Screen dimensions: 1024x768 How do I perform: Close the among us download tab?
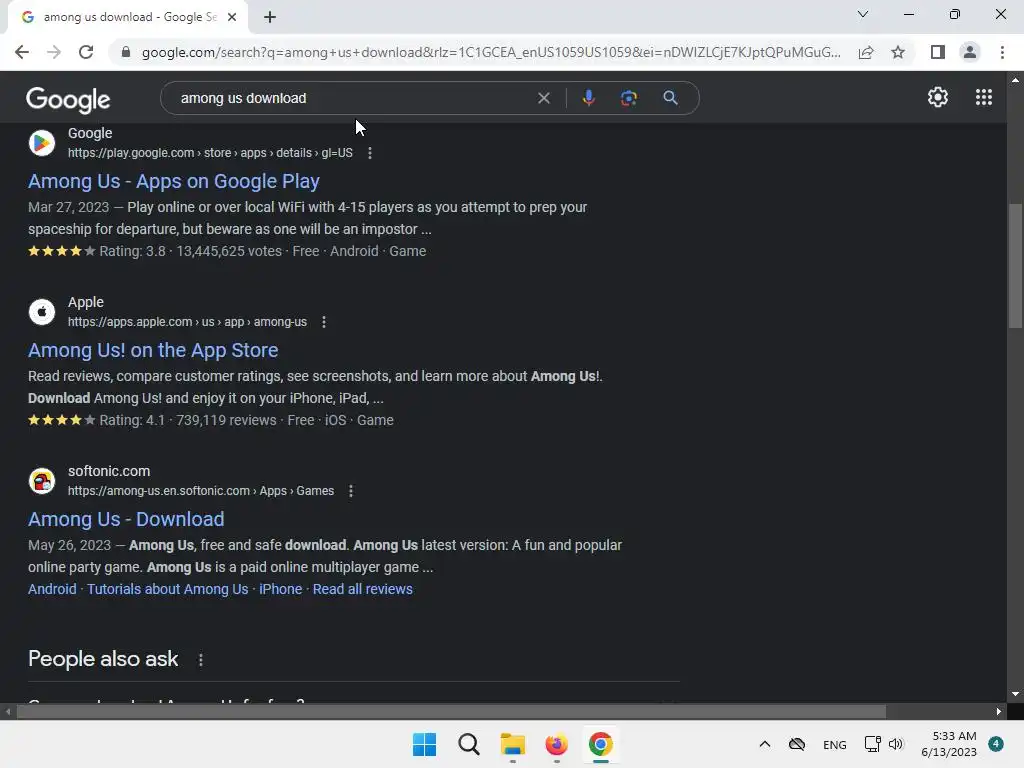tap(232, 17)
